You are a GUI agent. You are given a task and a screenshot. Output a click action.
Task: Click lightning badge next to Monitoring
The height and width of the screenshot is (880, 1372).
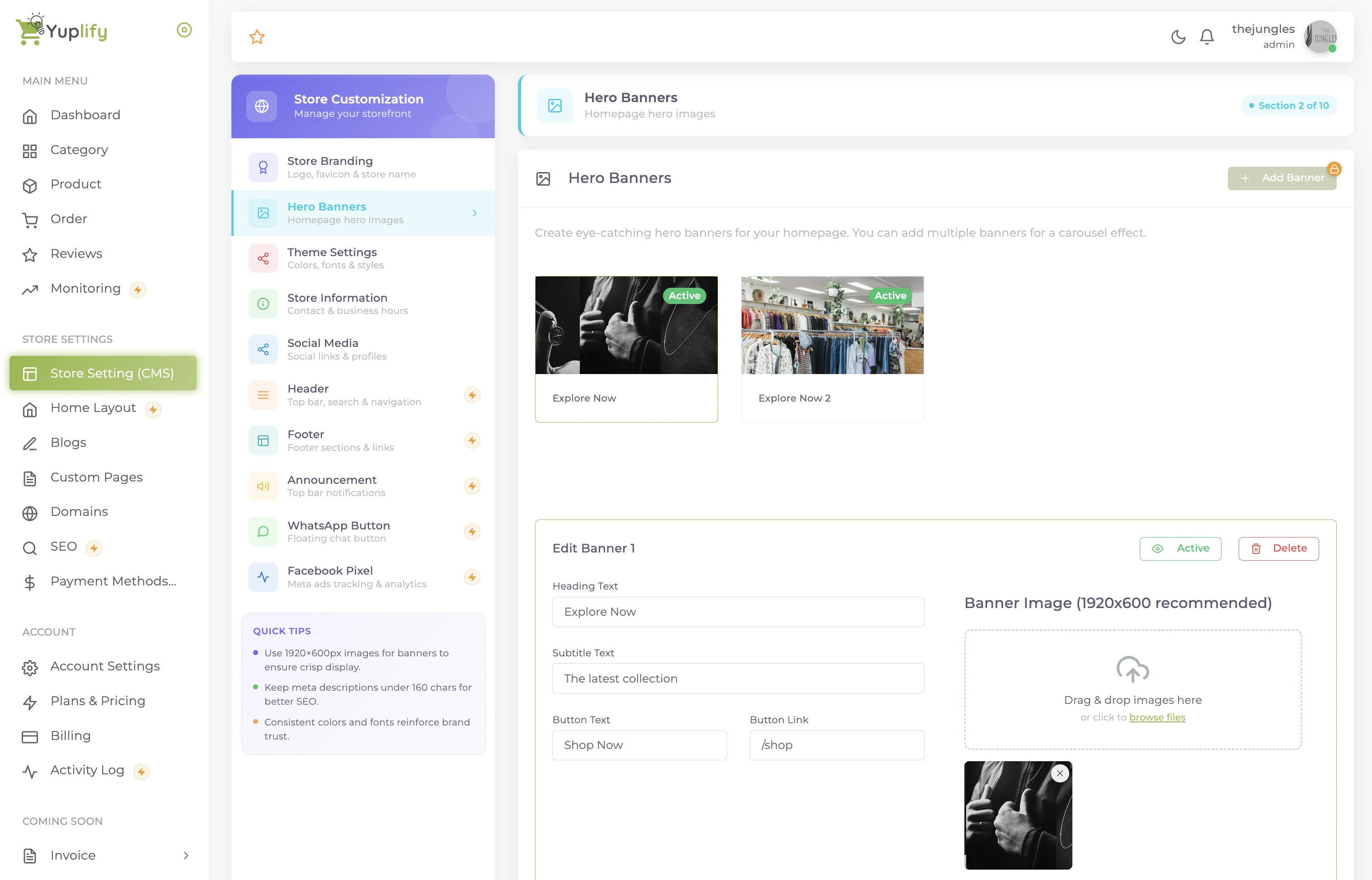[137, 290]
